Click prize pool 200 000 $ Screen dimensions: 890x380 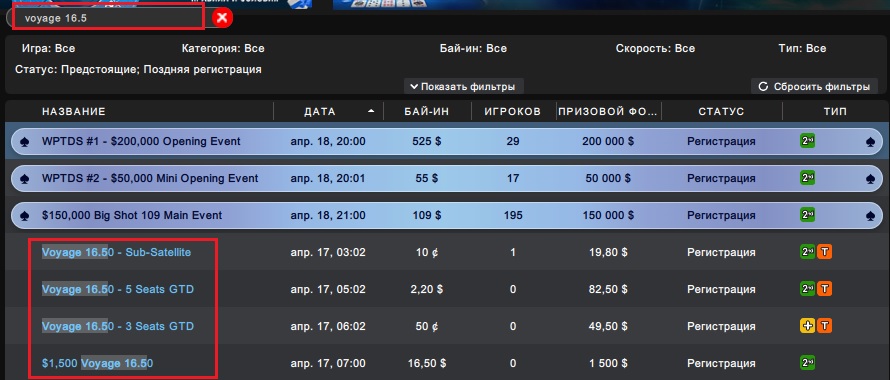[x=608, y=141]
